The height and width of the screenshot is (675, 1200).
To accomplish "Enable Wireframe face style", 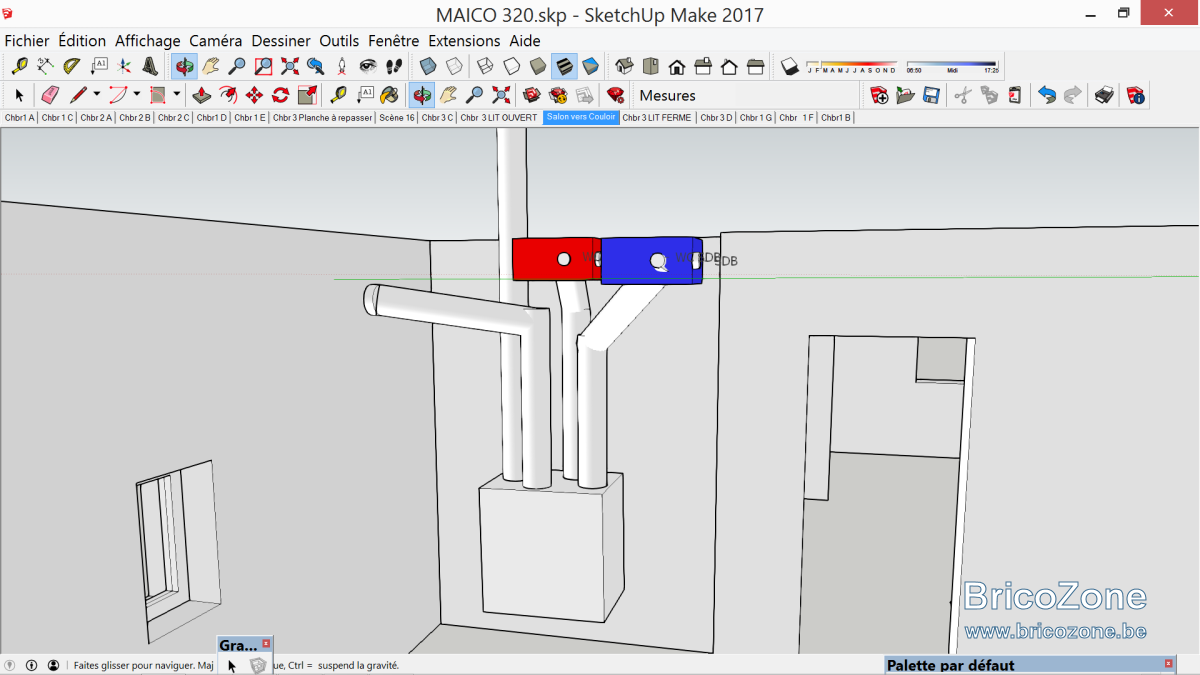I will click(x=485, y=66).
